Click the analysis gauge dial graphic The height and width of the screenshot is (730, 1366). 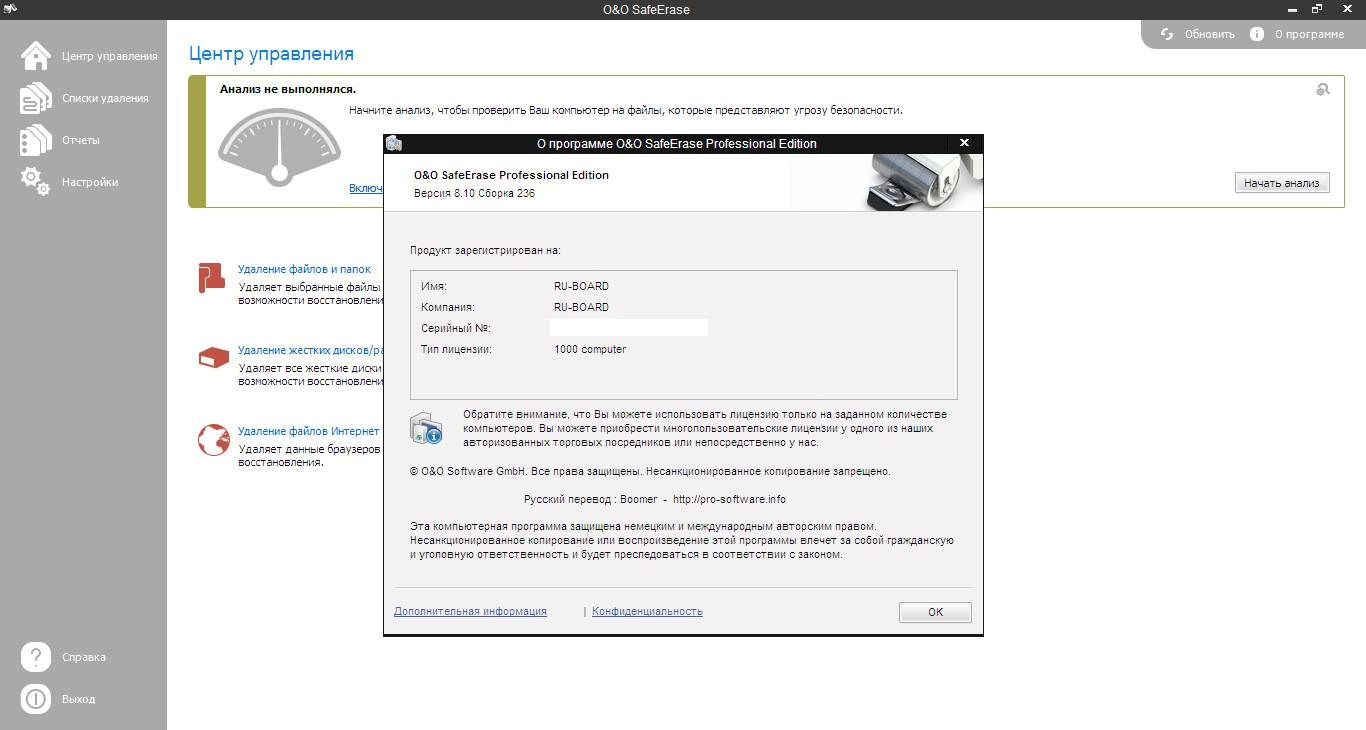pos(280,148)
